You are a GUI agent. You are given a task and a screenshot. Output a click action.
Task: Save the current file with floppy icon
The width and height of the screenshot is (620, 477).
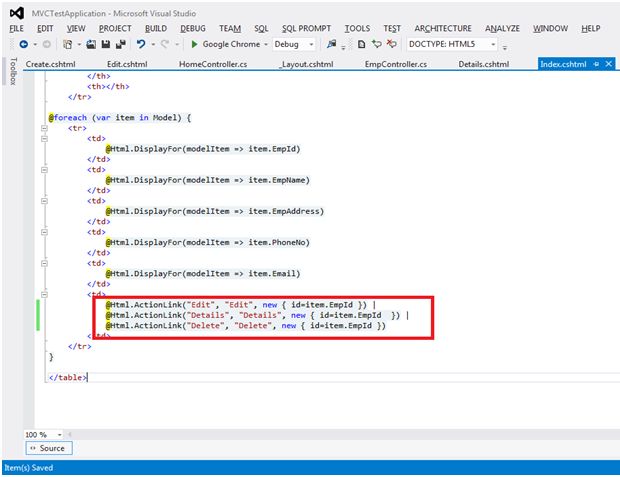tap(106, 44)
